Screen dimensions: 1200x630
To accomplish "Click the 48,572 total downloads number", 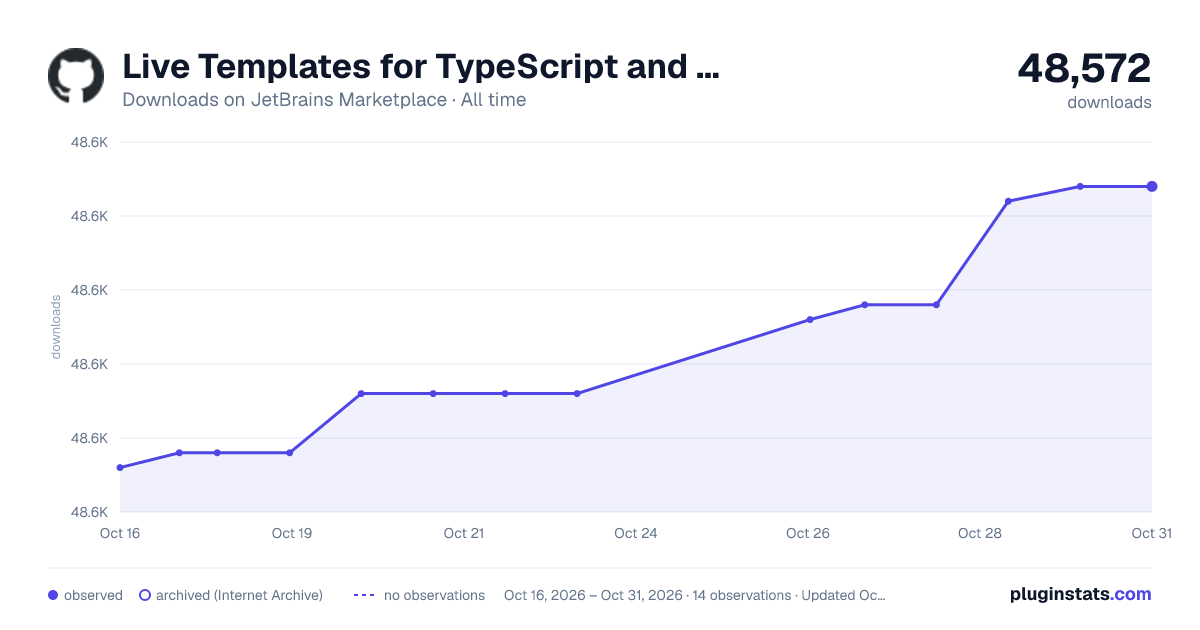I will point(1084,68).
